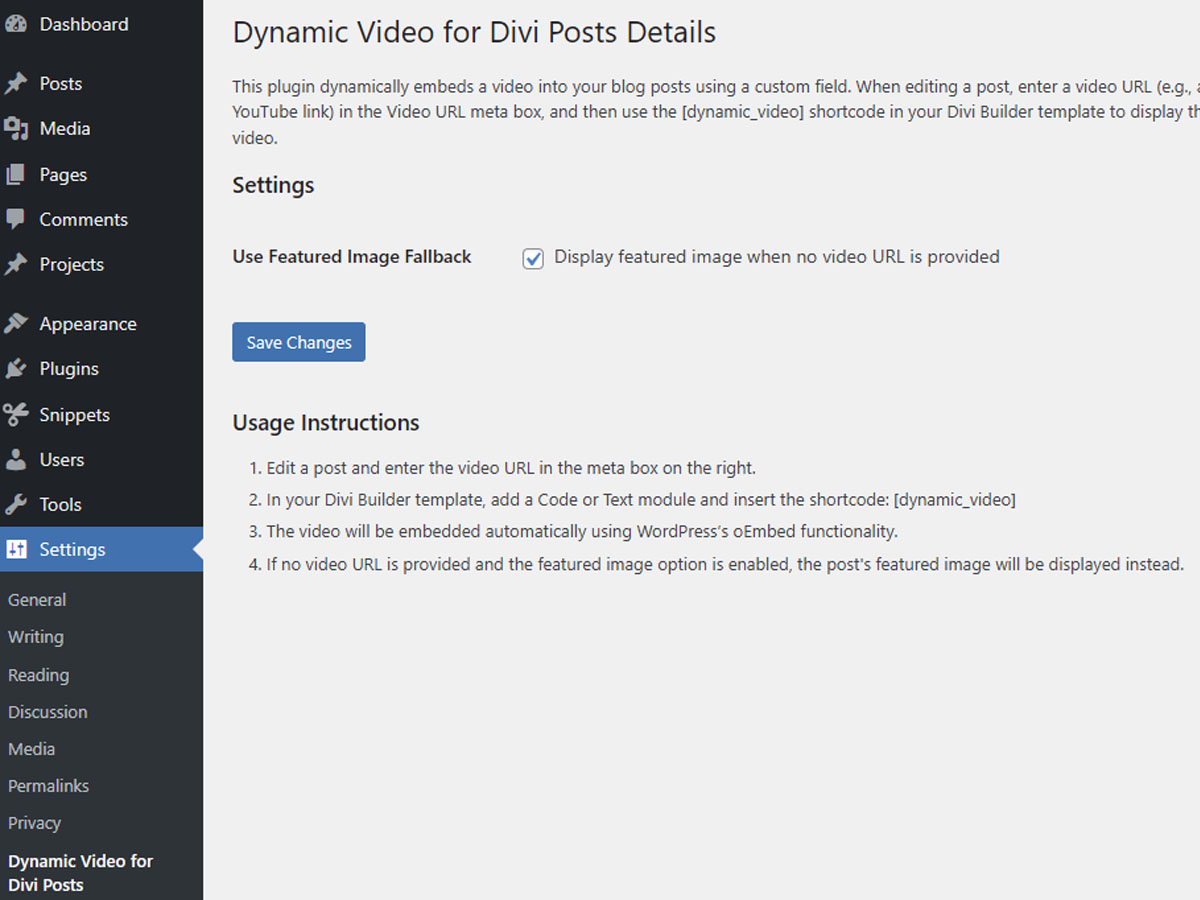Click the Plugins plug icon

(15, 369)
